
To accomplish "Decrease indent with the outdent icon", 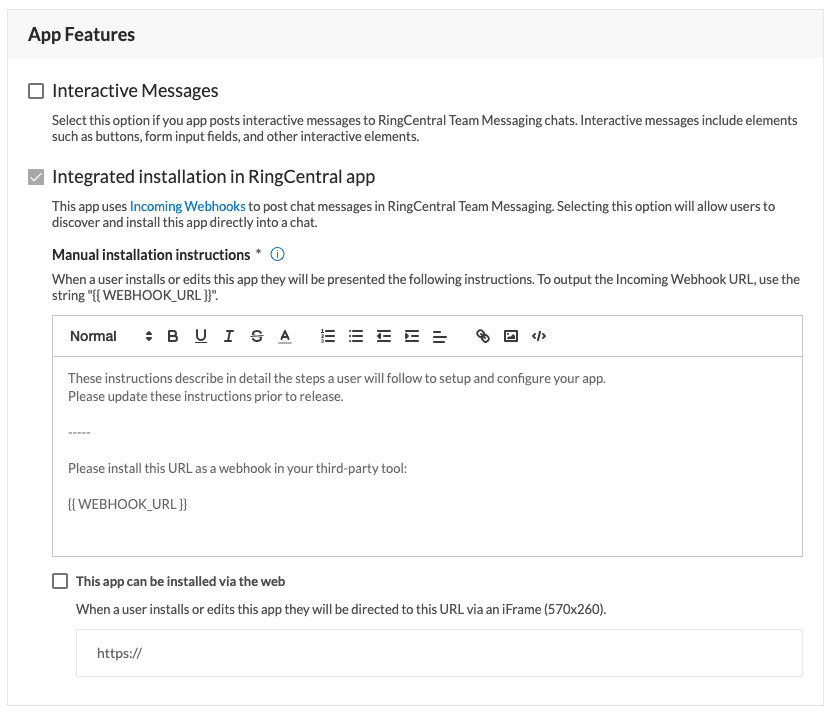I will pyautogui.click(x=383, y=336).
